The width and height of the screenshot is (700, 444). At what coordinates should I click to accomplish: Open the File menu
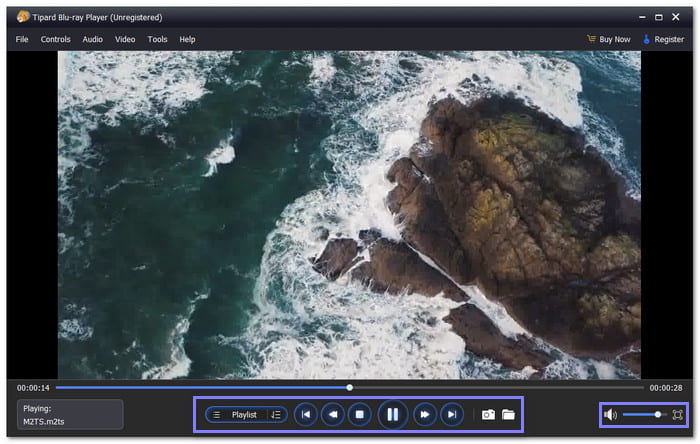(22, 39)
